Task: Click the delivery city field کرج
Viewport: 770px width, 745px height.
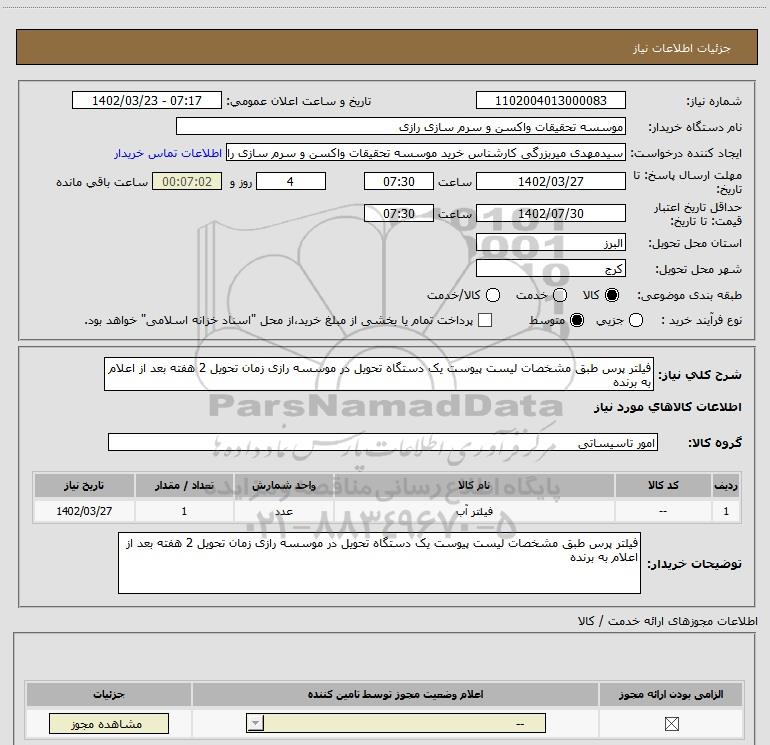Action: [x=550, y=268]
